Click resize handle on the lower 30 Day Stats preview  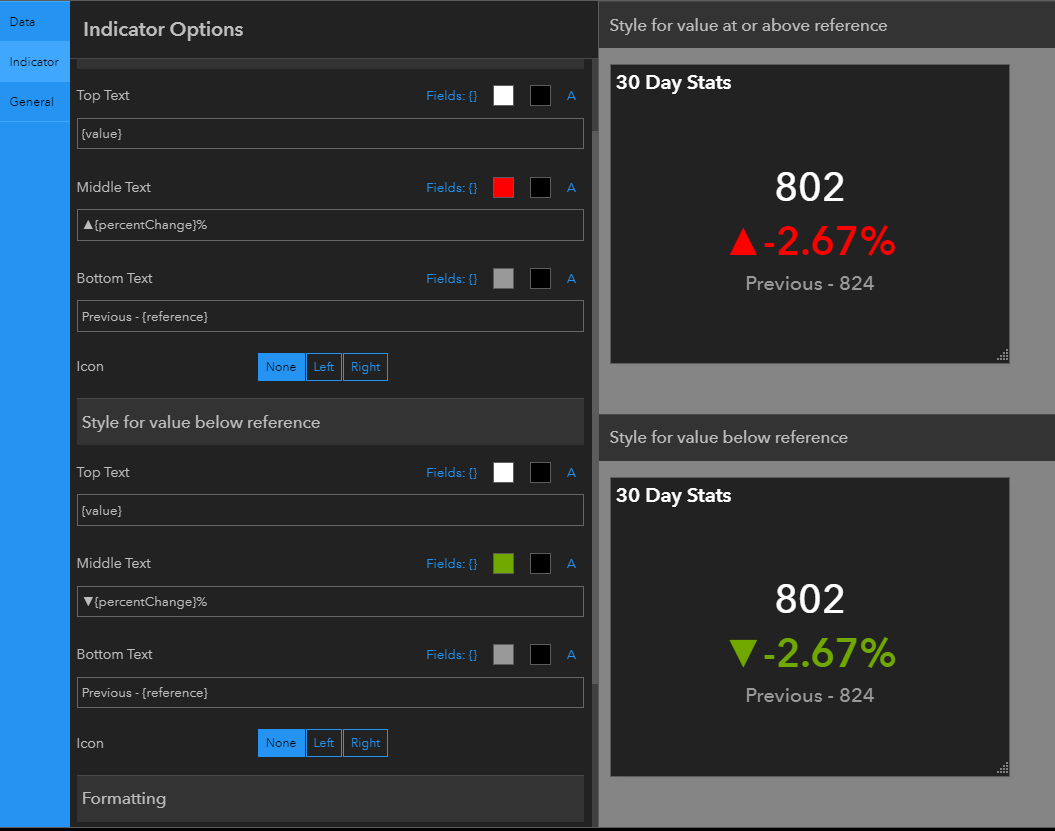pos(1002,767)
